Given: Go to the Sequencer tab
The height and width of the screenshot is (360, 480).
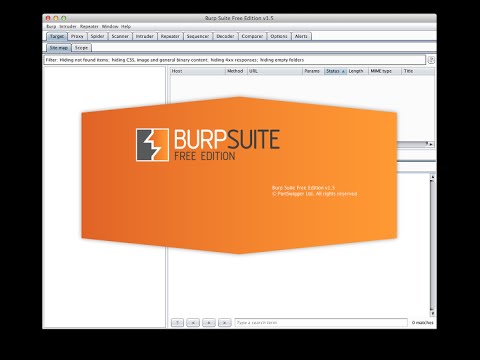Looking at the screenshot, I should 198,36.
